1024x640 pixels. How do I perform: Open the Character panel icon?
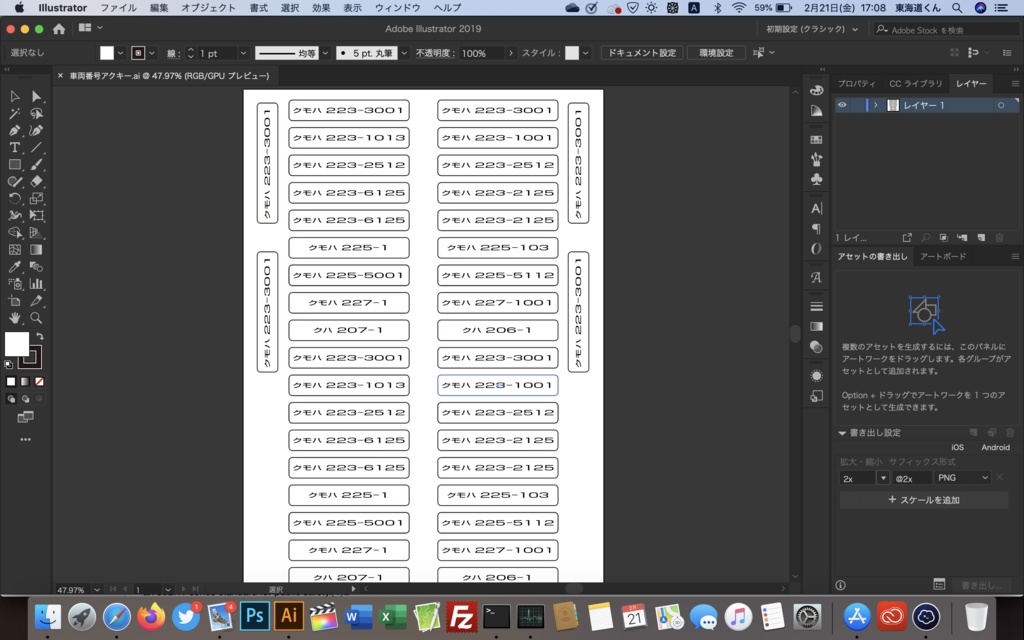[x=816, y=208]
